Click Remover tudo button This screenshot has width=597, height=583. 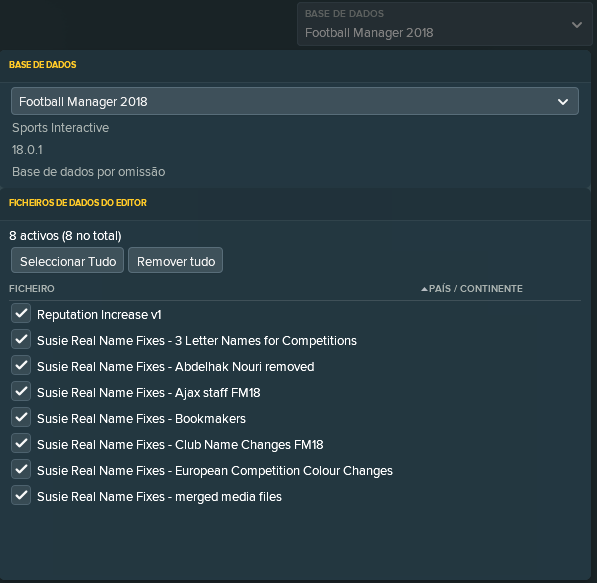[176, 260]
